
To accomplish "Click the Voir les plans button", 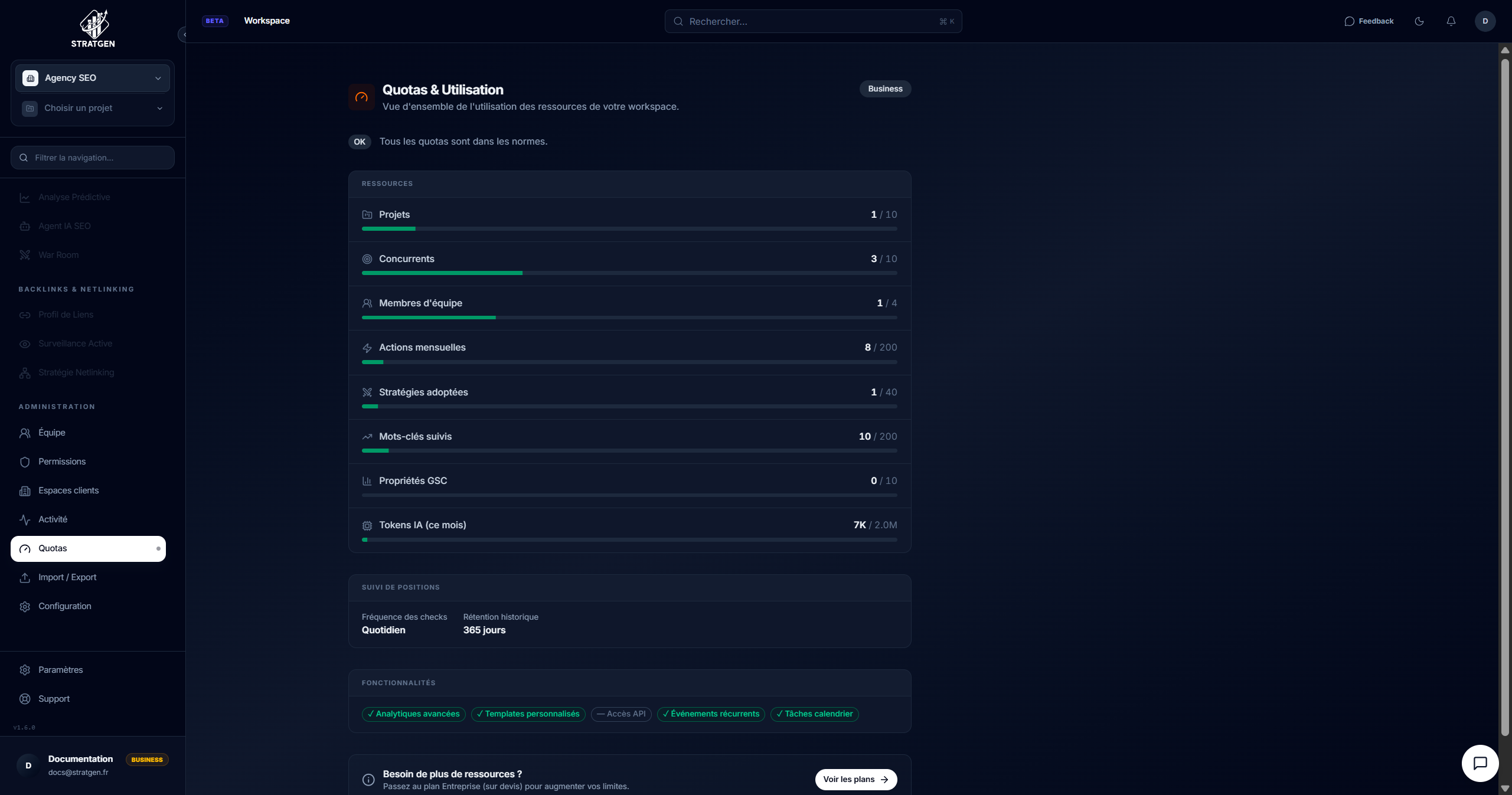I will (x=855, y=779).
